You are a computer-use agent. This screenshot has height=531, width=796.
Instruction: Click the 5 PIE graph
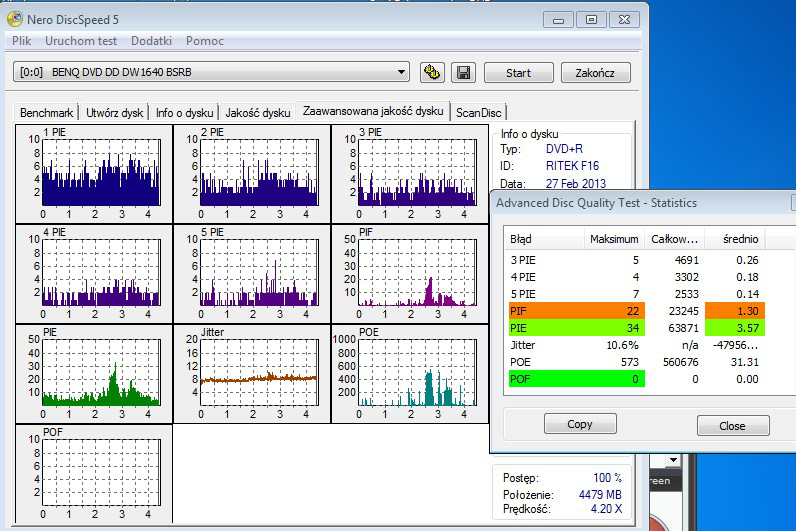[x=252, y=274]
